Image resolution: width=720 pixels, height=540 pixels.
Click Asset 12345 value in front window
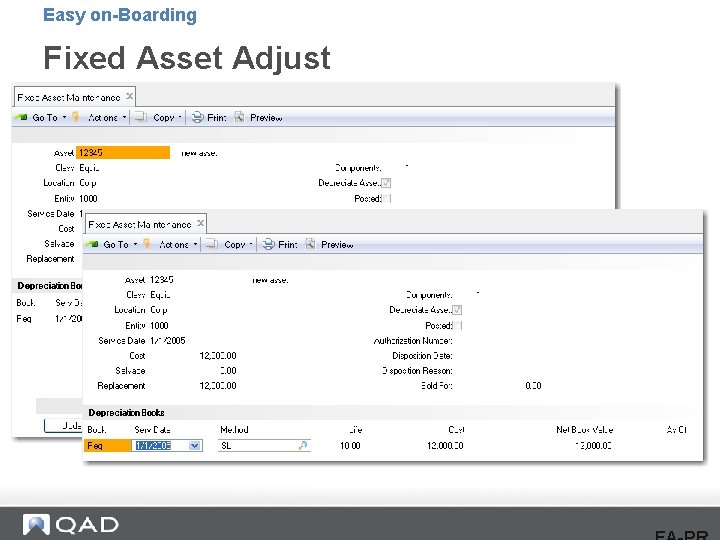coord(162,280)
